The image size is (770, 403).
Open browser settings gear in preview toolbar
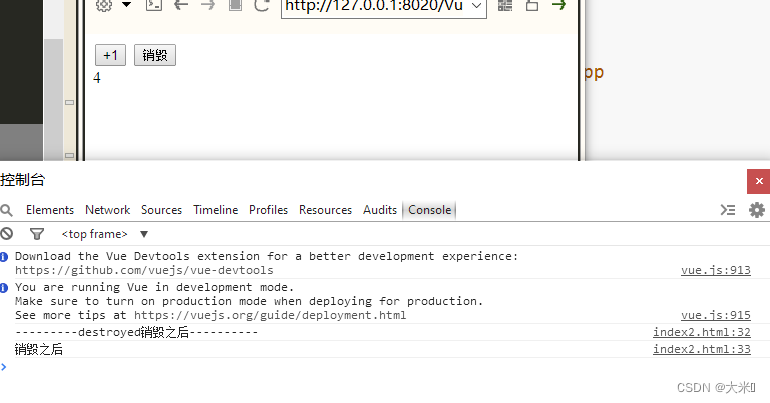pyautogui.click(x=104, y=5)
